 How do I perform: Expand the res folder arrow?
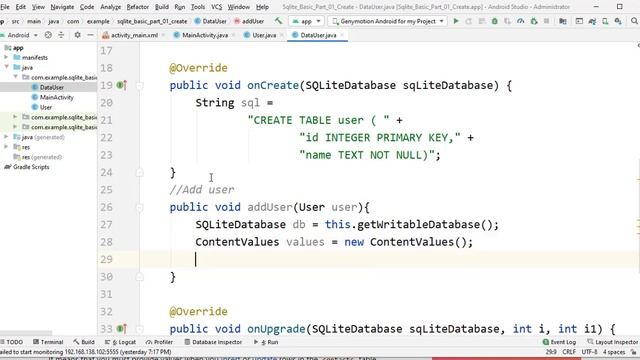6,147
